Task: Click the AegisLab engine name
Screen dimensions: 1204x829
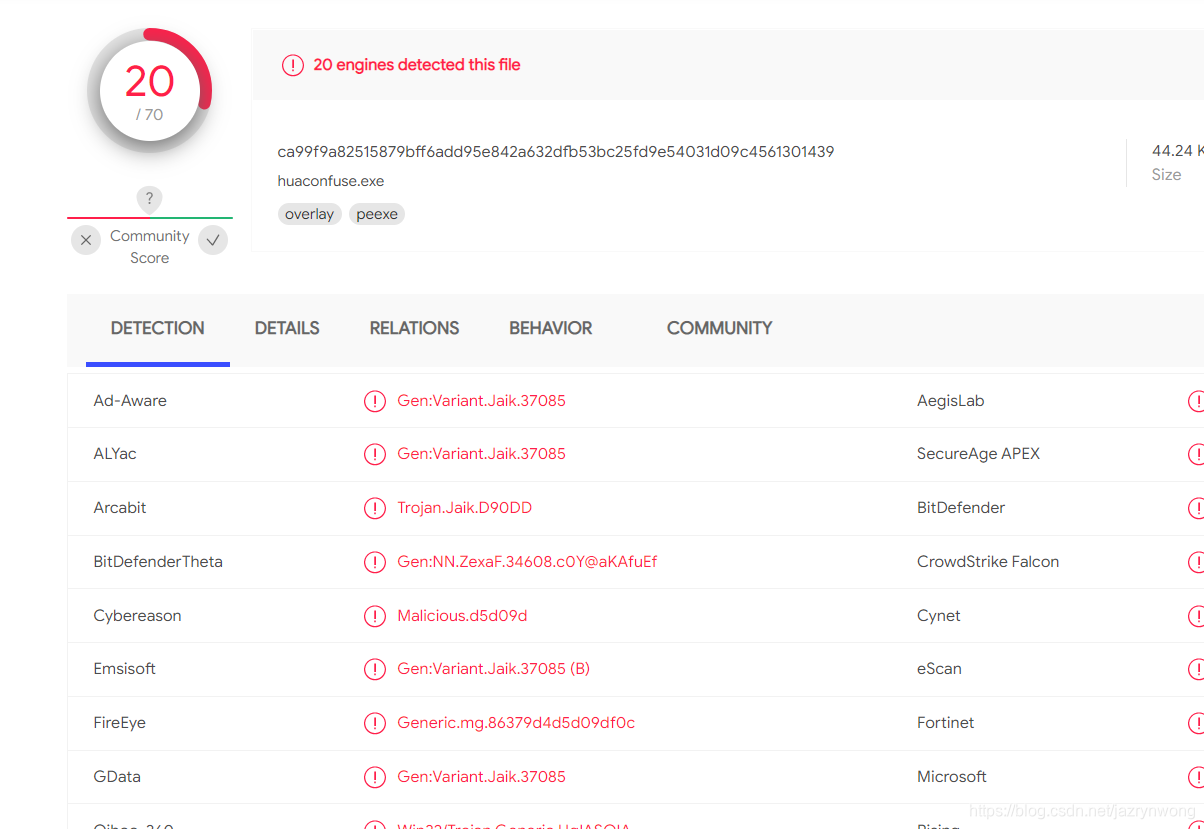Action: click(950, 401)
